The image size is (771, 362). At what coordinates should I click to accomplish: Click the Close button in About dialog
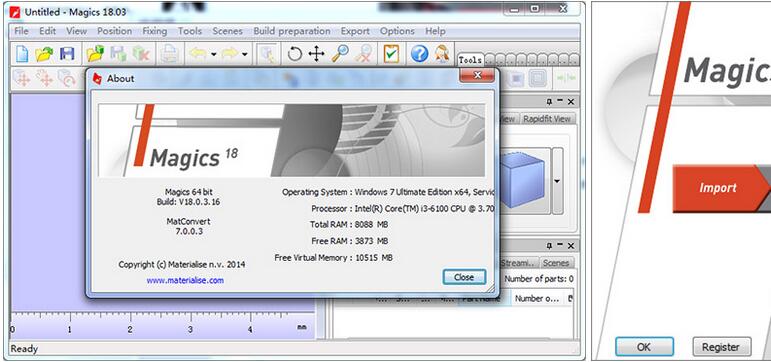pos(464,277)
